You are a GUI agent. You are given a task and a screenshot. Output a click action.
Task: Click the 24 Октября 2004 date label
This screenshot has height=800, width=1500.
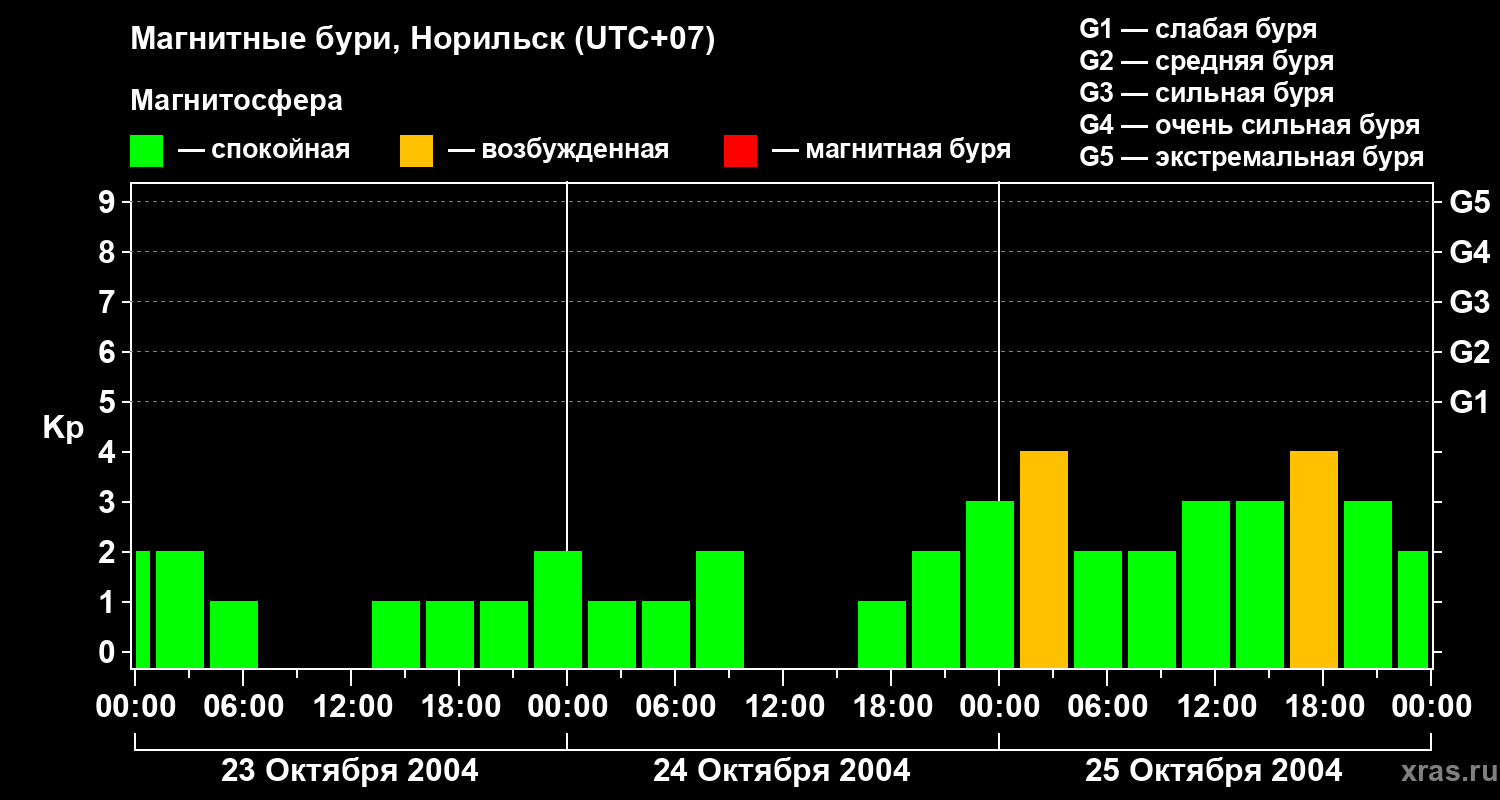[782, 771]
